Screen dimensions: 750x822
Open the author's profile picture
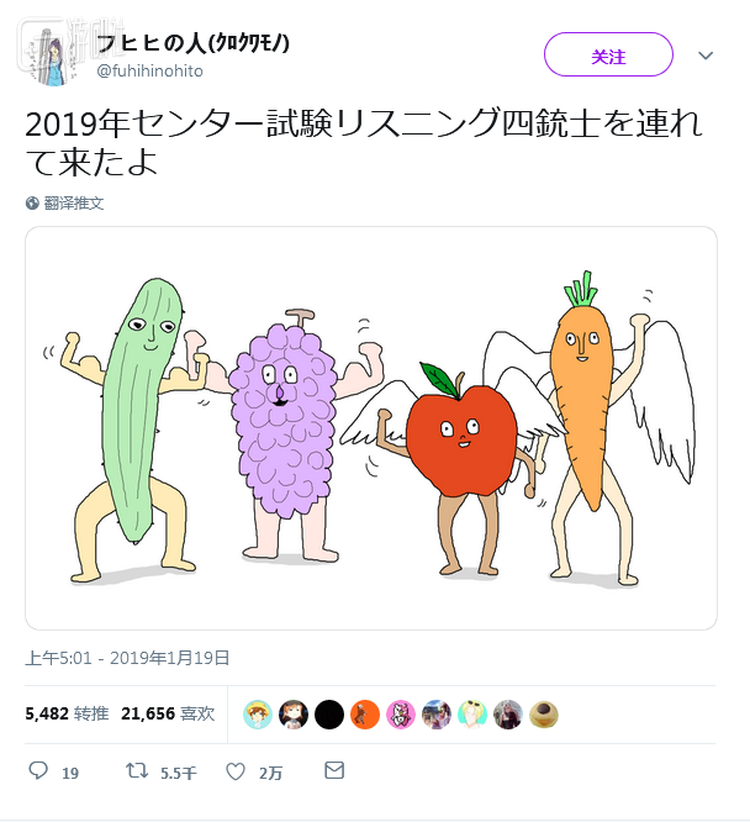coord(52,56)
